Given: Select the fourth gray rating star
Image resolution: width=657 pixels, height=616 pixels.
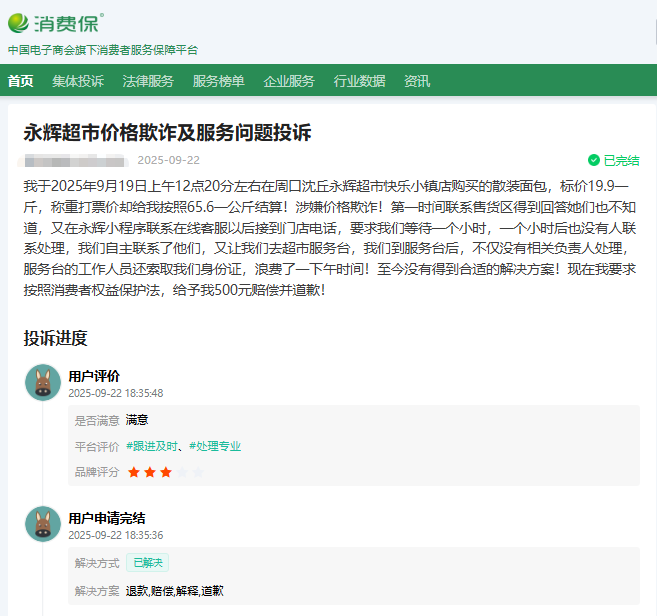Looking at the screenshot, I should 181,472.
